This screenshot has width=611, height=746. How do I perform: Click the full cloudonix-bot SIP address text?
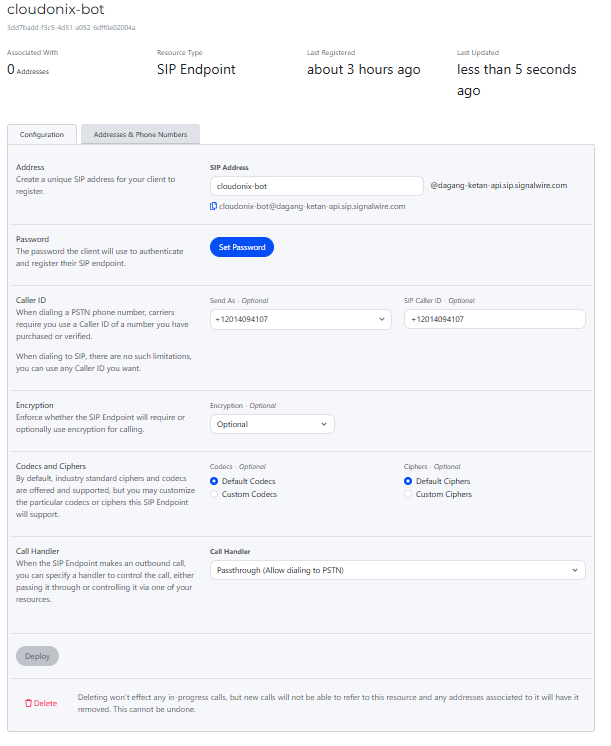pos(312,206)
